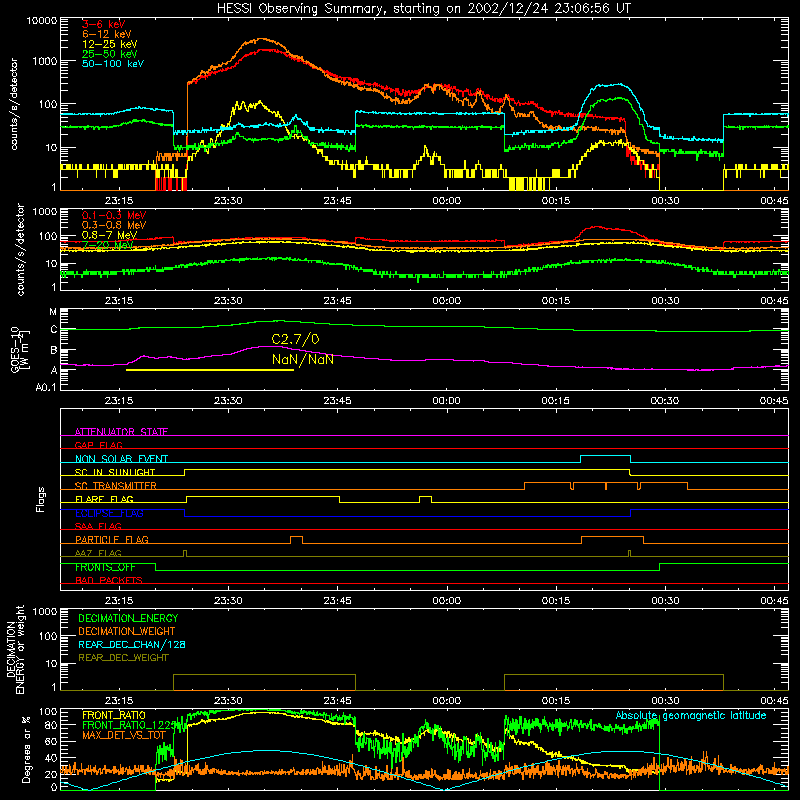This screenshot has height=800, width=800.
Task: Select the '6-12 keV' legend label
Action: [x=106, y=34]
